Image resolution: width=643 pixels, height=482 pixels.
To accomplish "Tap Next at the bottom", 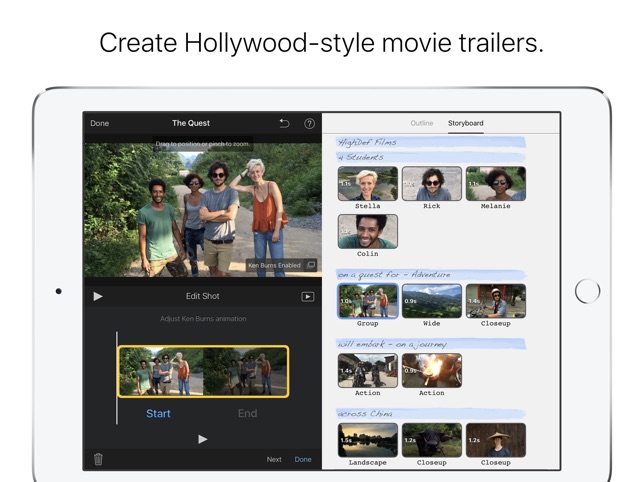I will tap(274, 459).
